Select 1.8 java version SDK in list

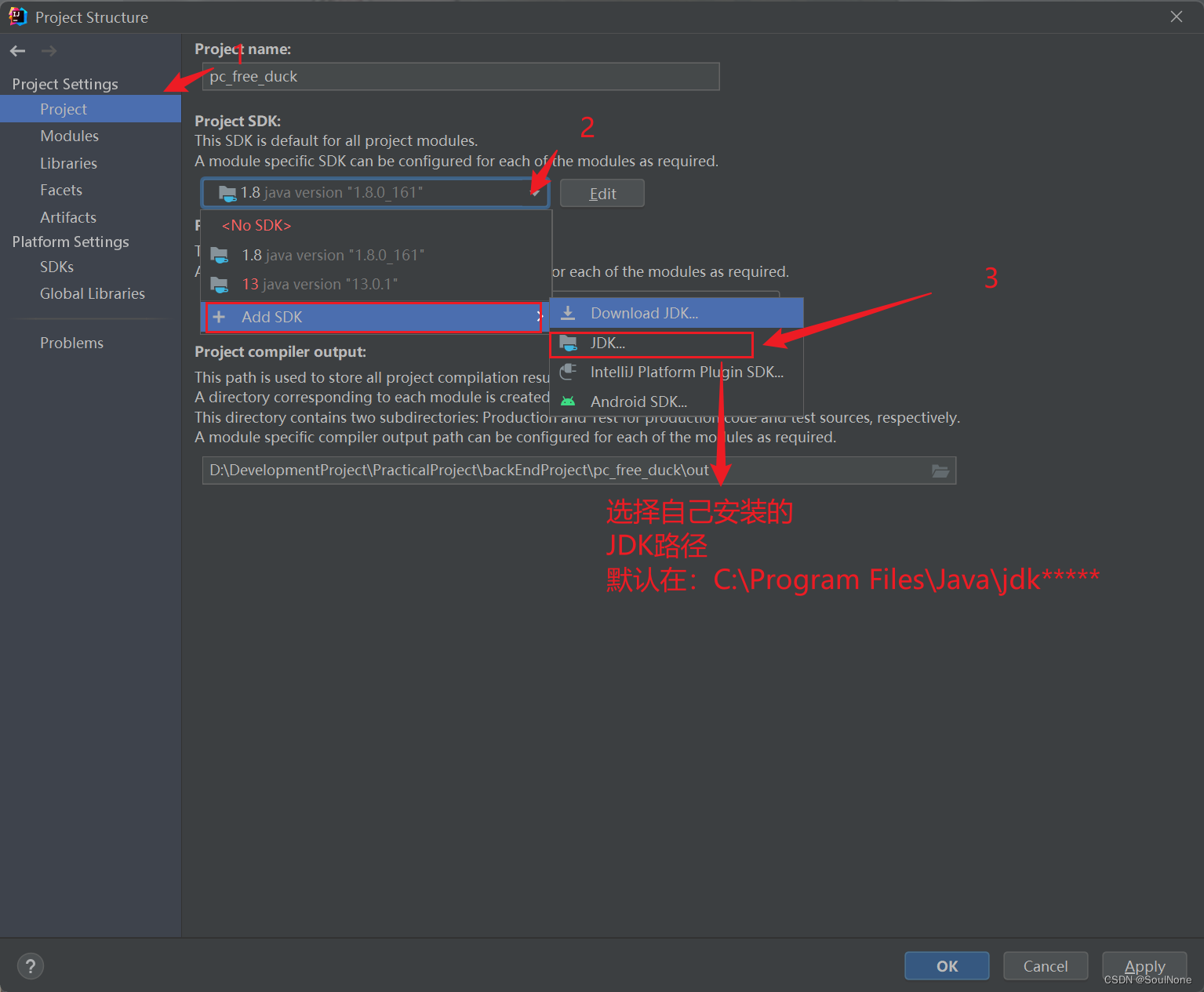(x=376, y=255)
